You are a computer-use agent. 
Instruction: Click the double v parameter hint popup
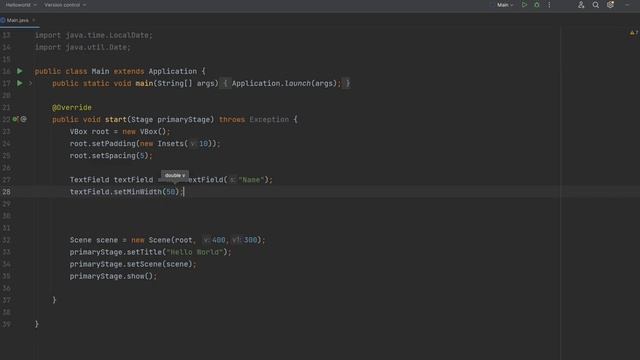point(175,175)
